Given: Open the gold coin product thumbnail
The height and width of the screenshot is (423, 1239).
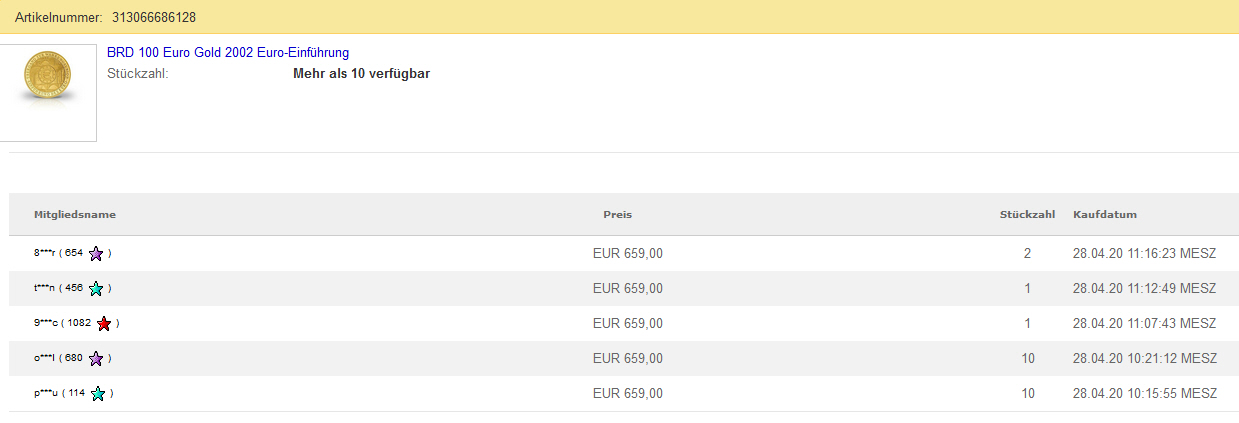Looking at the screenshot, I should click(47, 92).
